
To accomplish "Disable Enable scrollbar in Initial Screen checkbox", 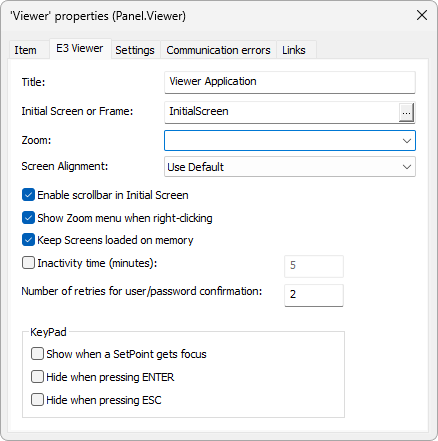I will (x=28, y=195).
